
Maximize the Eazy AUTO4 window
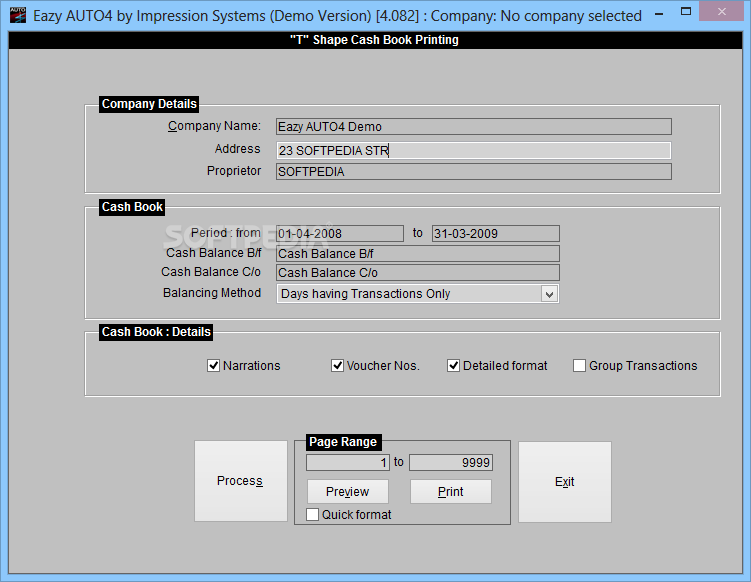686,12
